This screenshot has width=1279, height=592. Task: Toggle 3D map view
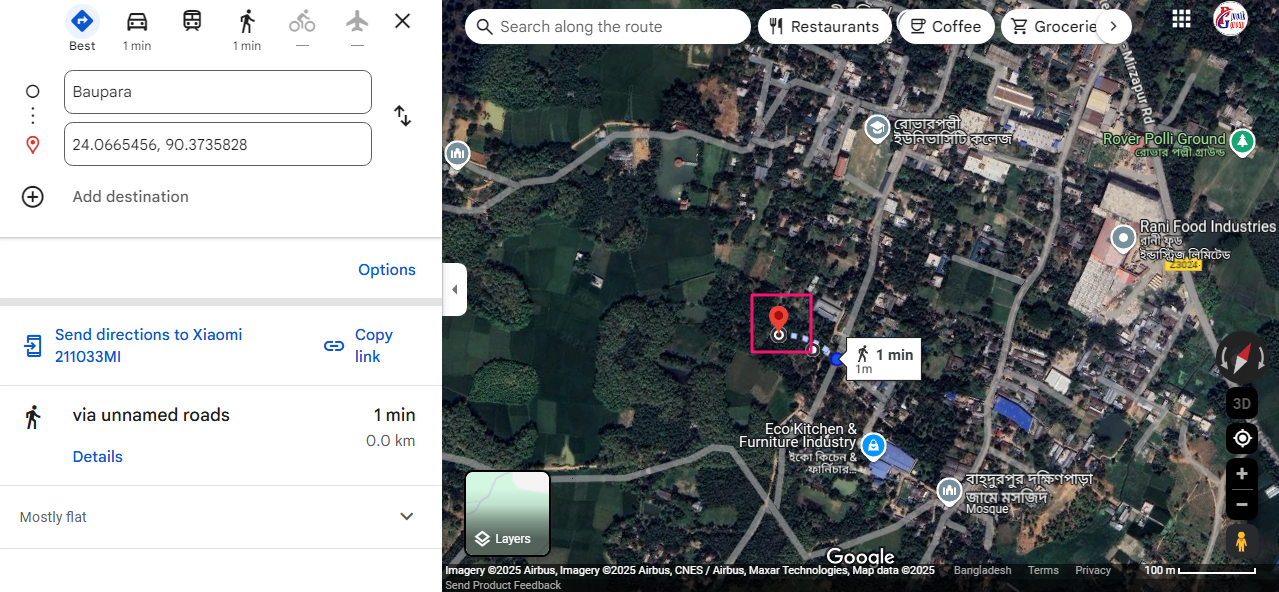point(1242,404)
